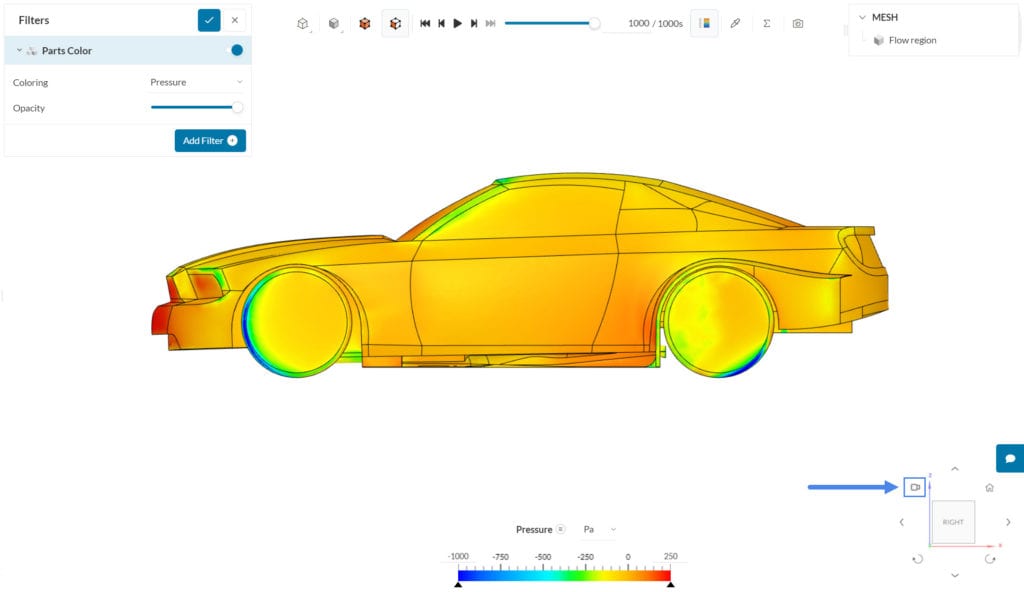1024x592 pixels.
Task: Open the color legend icon
Action: point(705,22)
